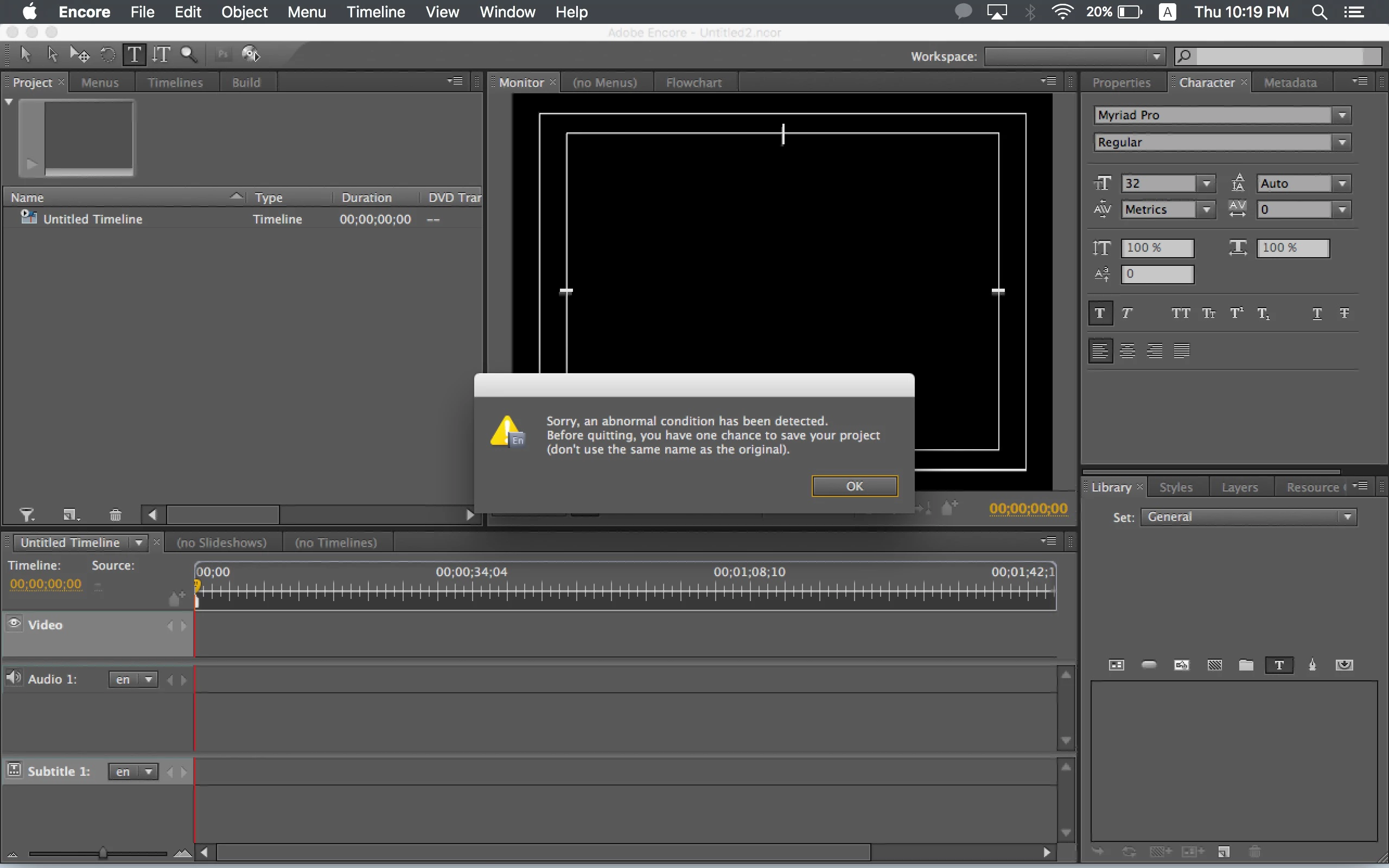
Task: Switch to the Styles tab
Action: [1175, 487]
